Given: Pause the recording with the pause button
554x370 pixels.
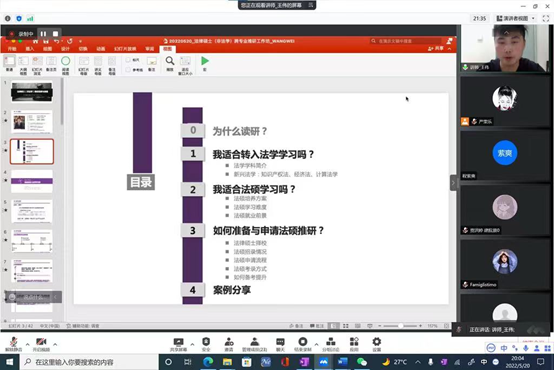Looking at the screenshot, I should (x=43, y=34).
